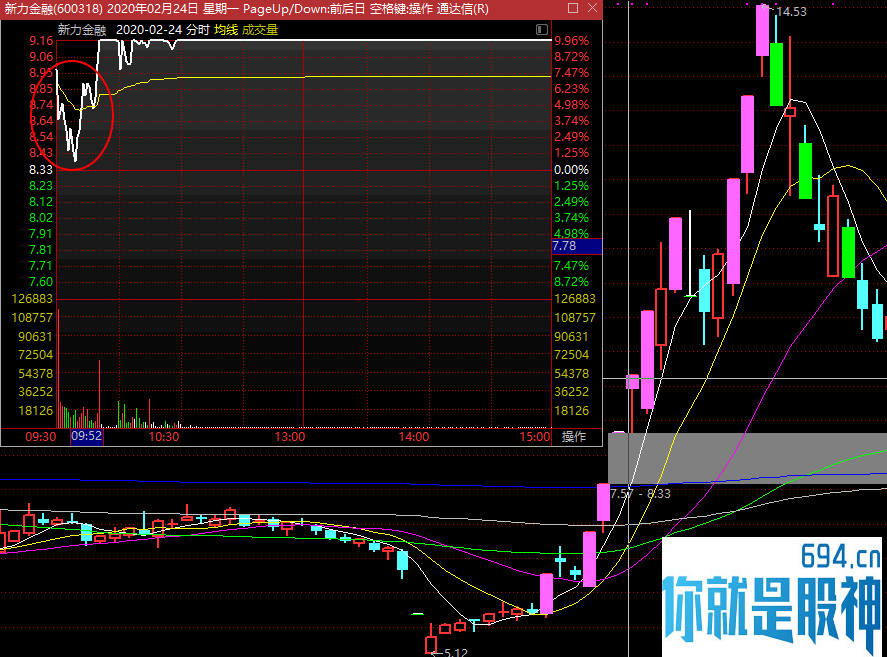Open the 操作 menu button
The image size is (887, 657).
pyautogui.click(x=574, y=437)
